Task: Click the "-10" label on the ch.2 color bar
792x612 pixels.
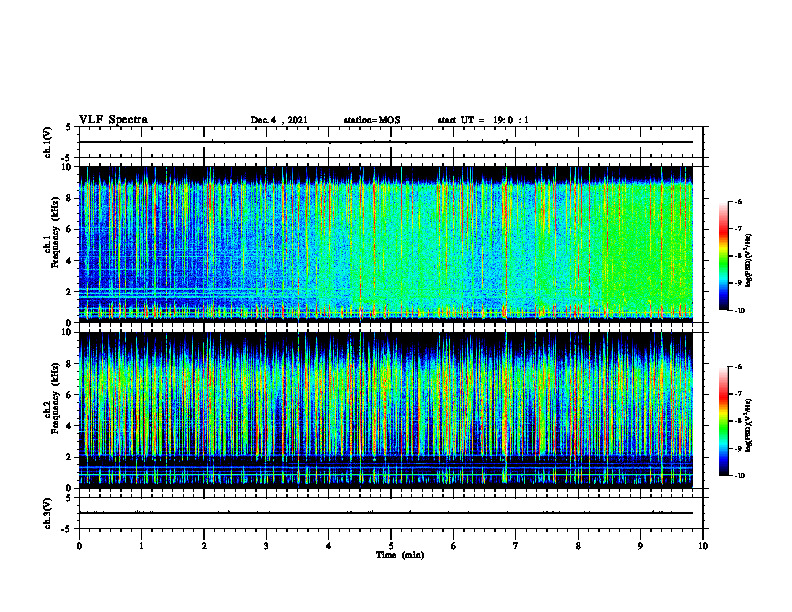Action: coord(740,476)
